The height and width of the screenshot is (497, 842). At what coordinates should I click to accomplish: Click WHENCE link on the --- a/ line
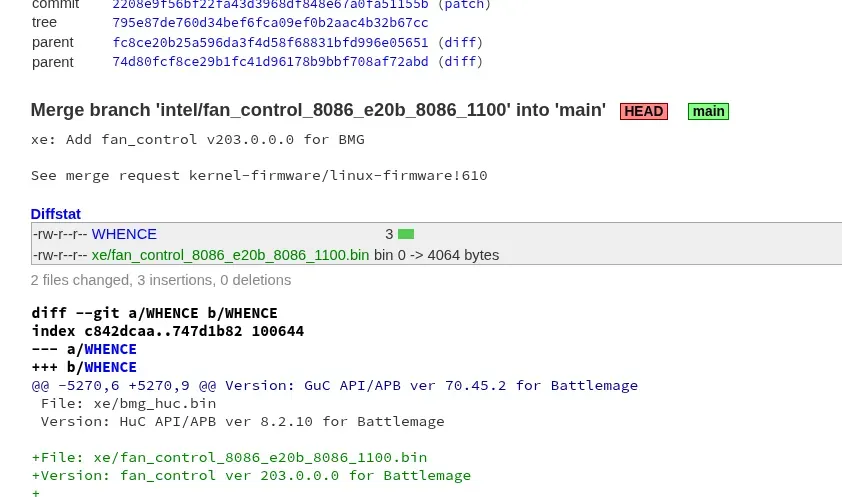111,349
